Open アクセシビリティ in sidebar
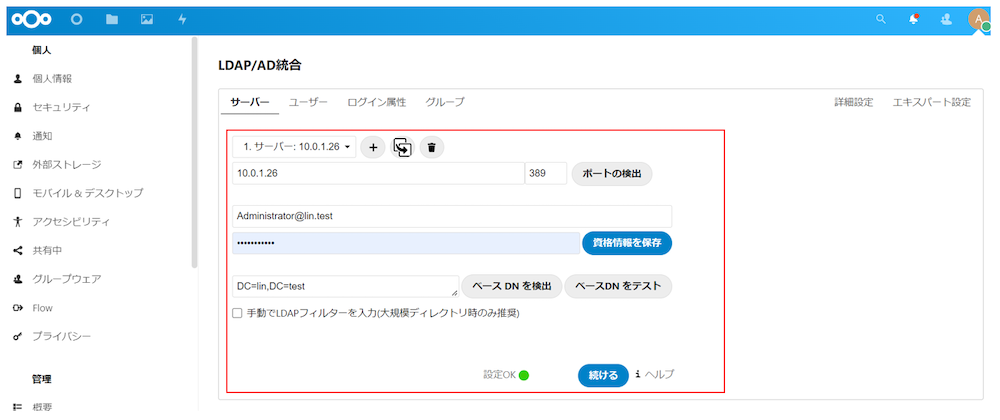The image size is (1000, 420). pyautogui.click(x=71, y=222)
